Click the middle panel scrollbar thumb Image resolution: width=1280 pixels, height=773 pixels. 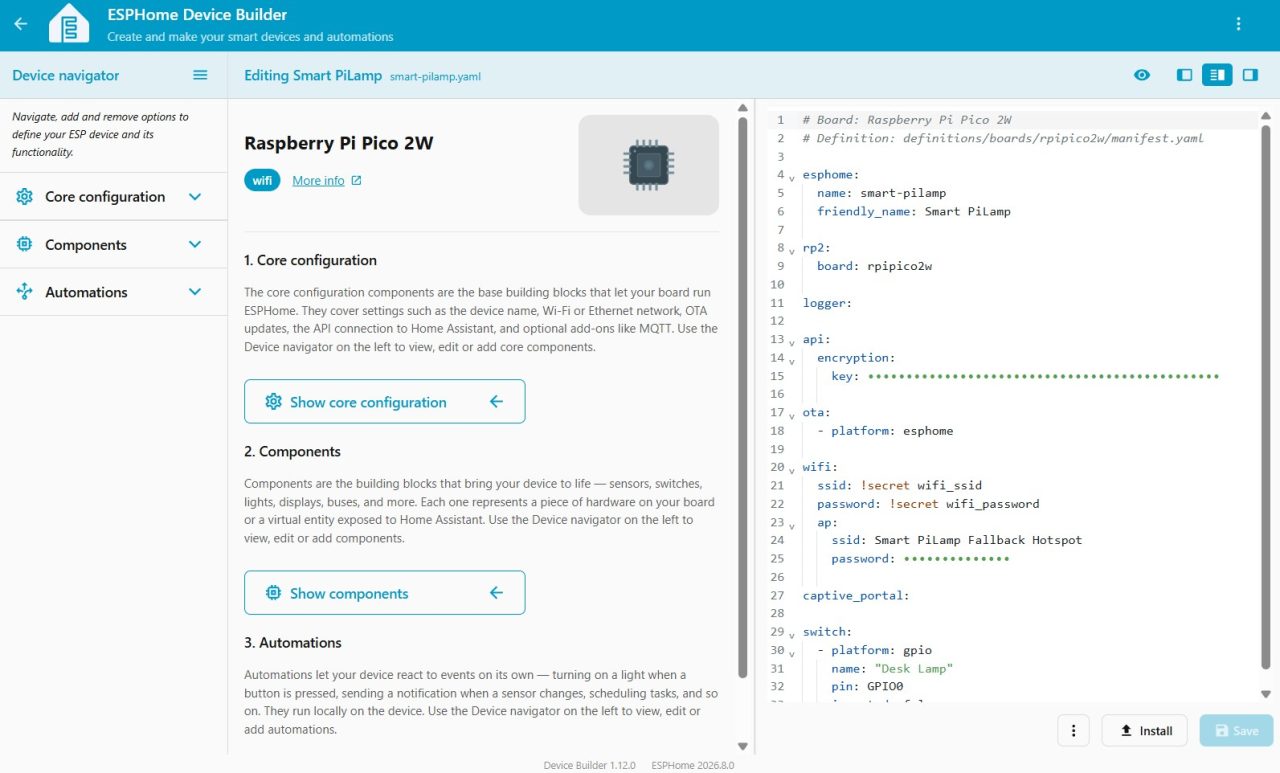tap(742, 397)
